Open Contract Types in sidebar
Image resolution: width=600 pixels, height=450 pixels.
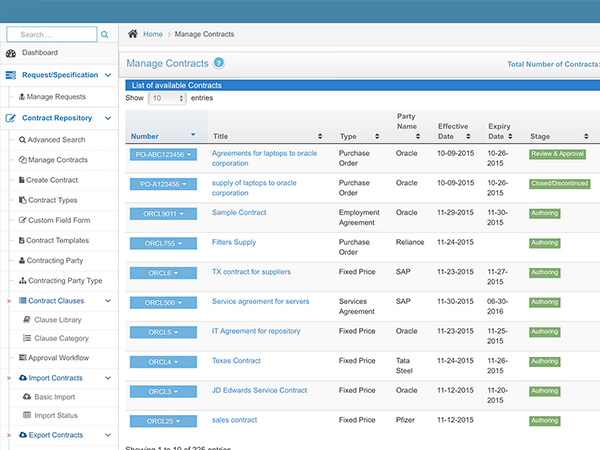(53, 200)
